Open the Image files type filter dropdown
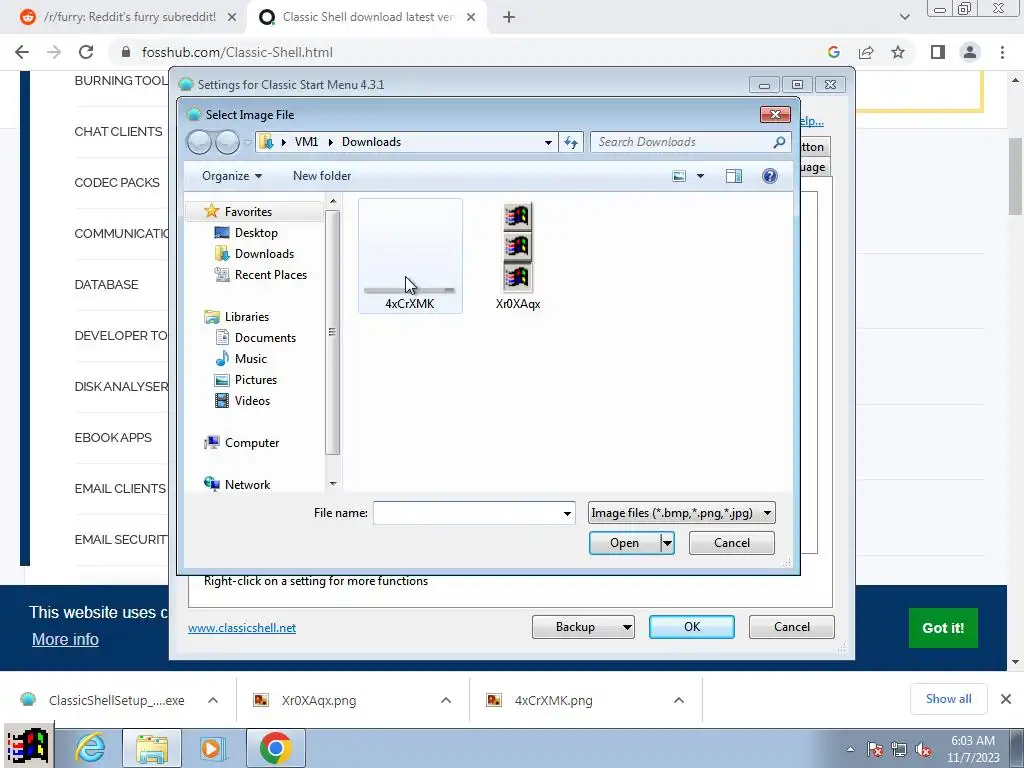 click(x=681, y=513)
